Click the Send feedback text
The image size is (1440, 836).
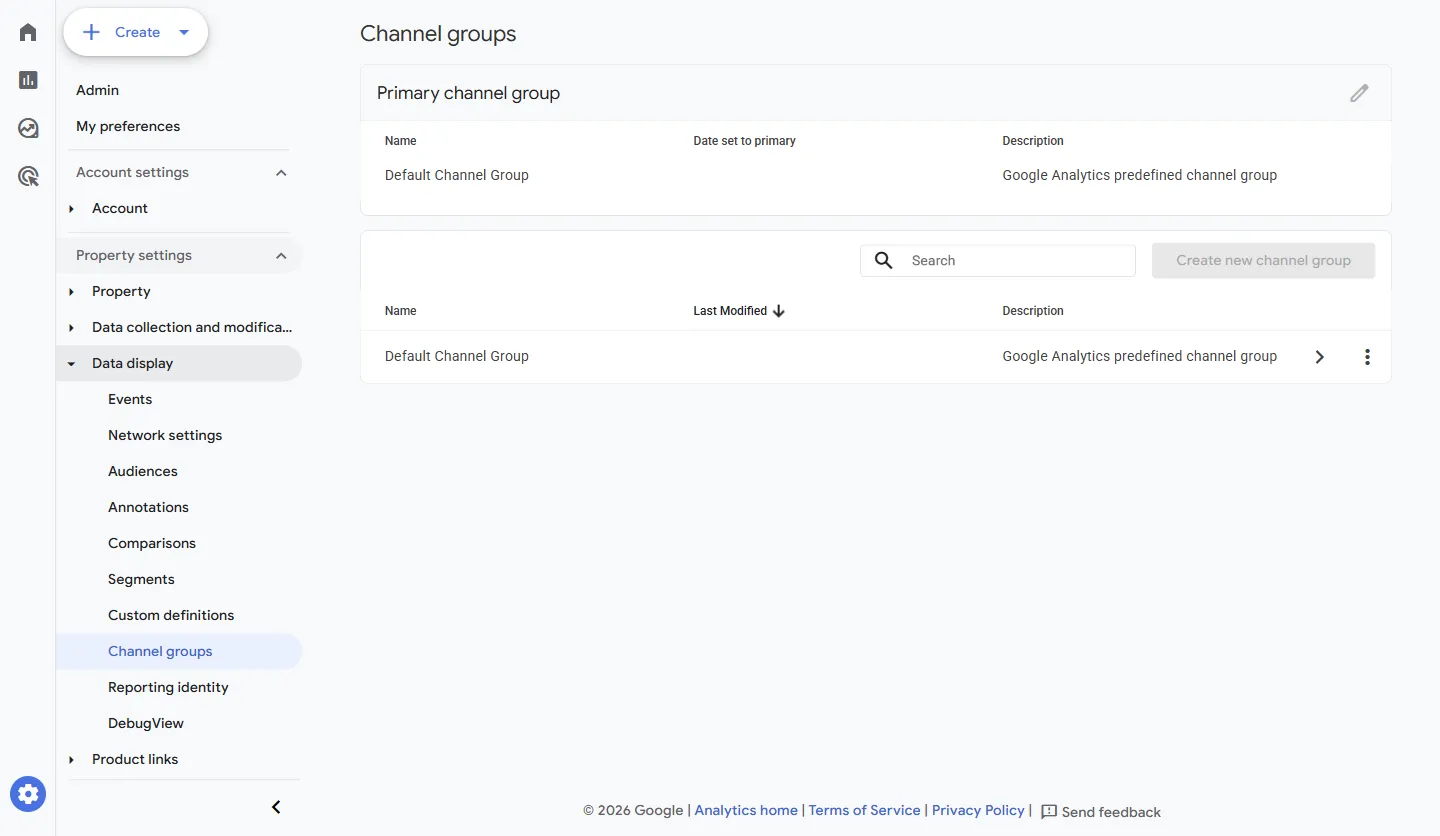coord(1111,812)
